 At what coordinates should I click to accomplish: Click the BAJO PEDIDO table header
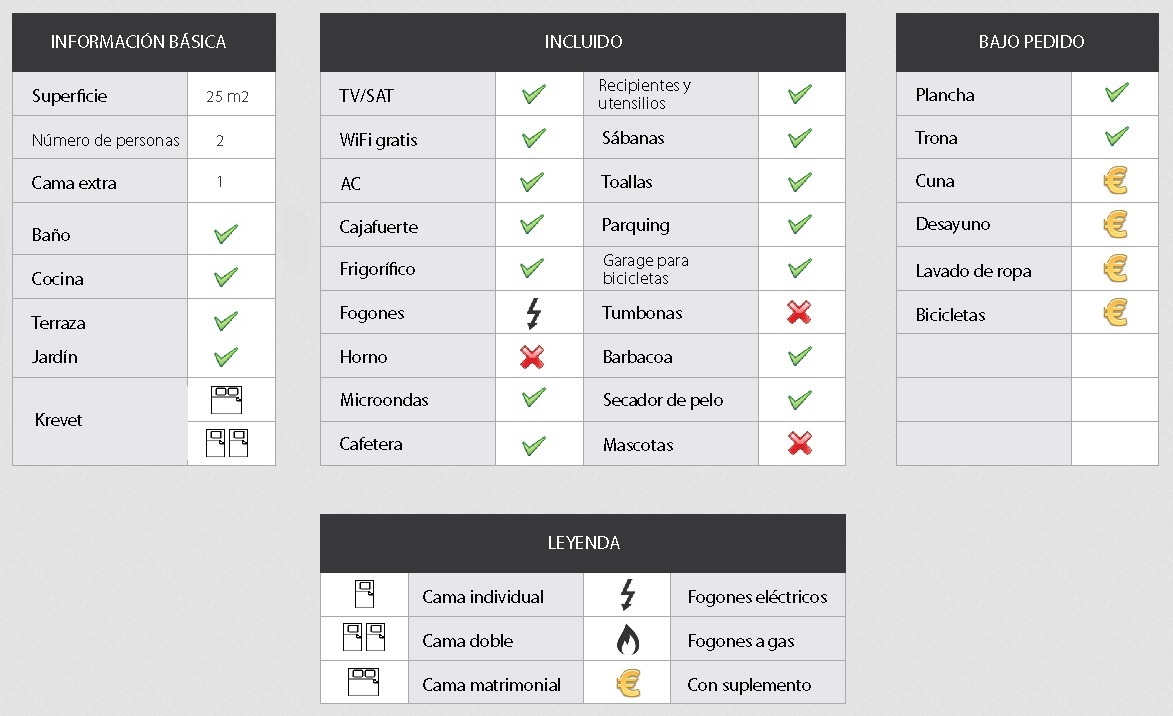pyautogui.click(x=1027, y=42)
